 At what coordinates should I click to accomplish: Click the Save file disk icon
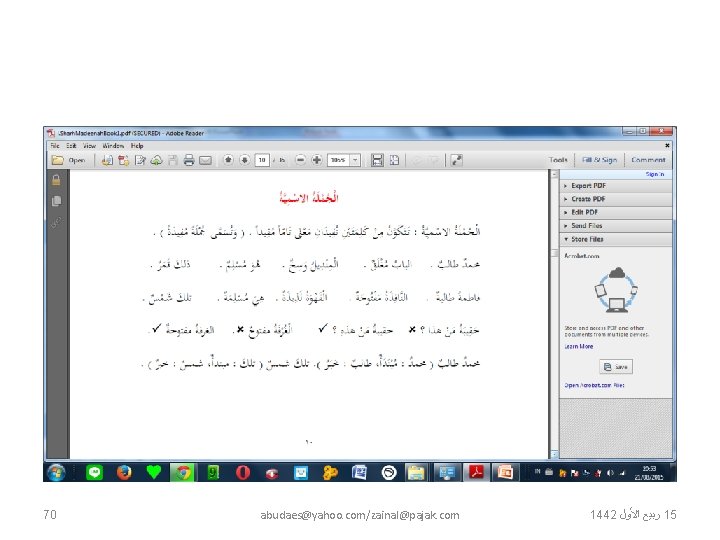(173, 160)
